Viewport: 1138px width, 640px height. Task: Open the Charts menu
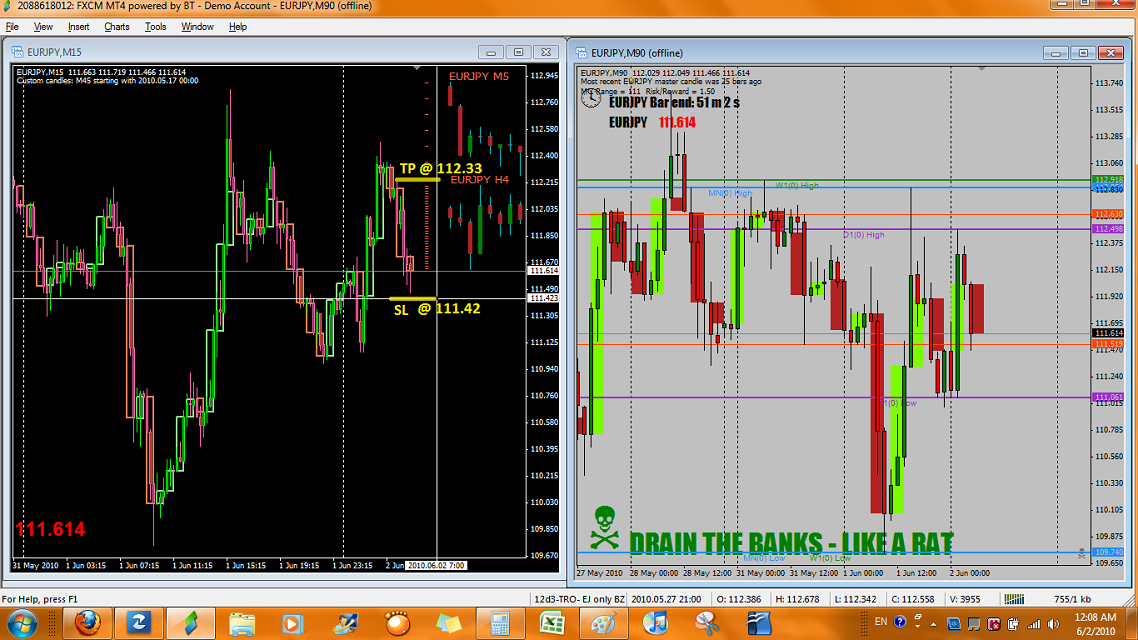(116, 27)
